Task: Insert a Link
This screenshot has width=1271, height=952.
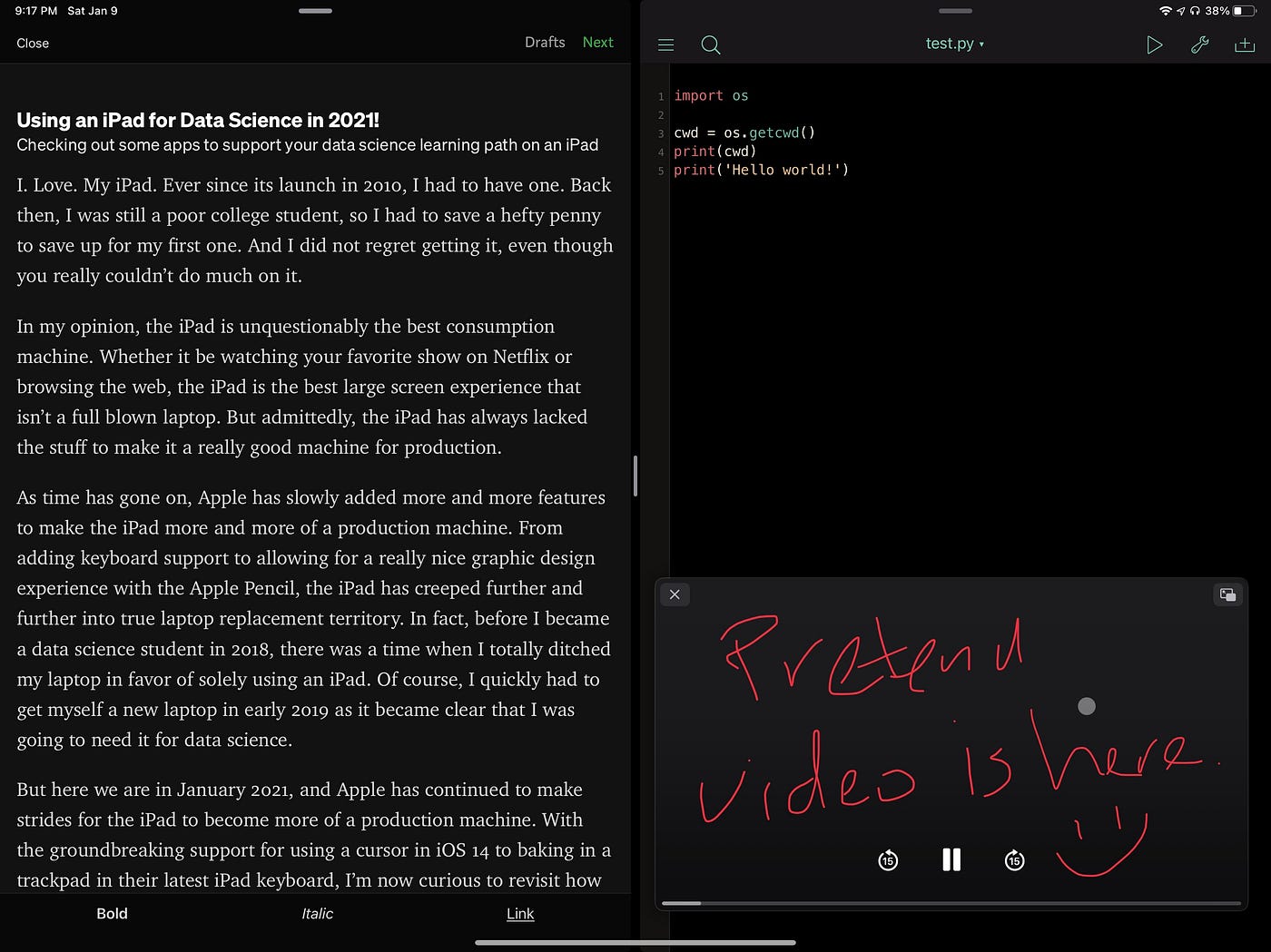Action: [x=520, y=914]
